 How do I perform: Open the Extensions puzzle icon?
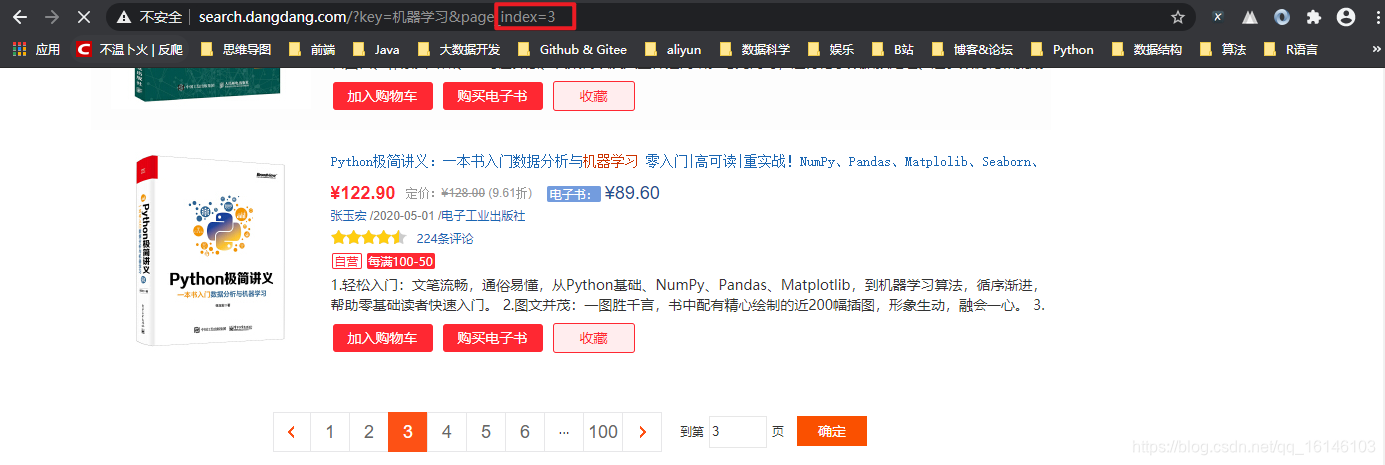[1314, 17]
